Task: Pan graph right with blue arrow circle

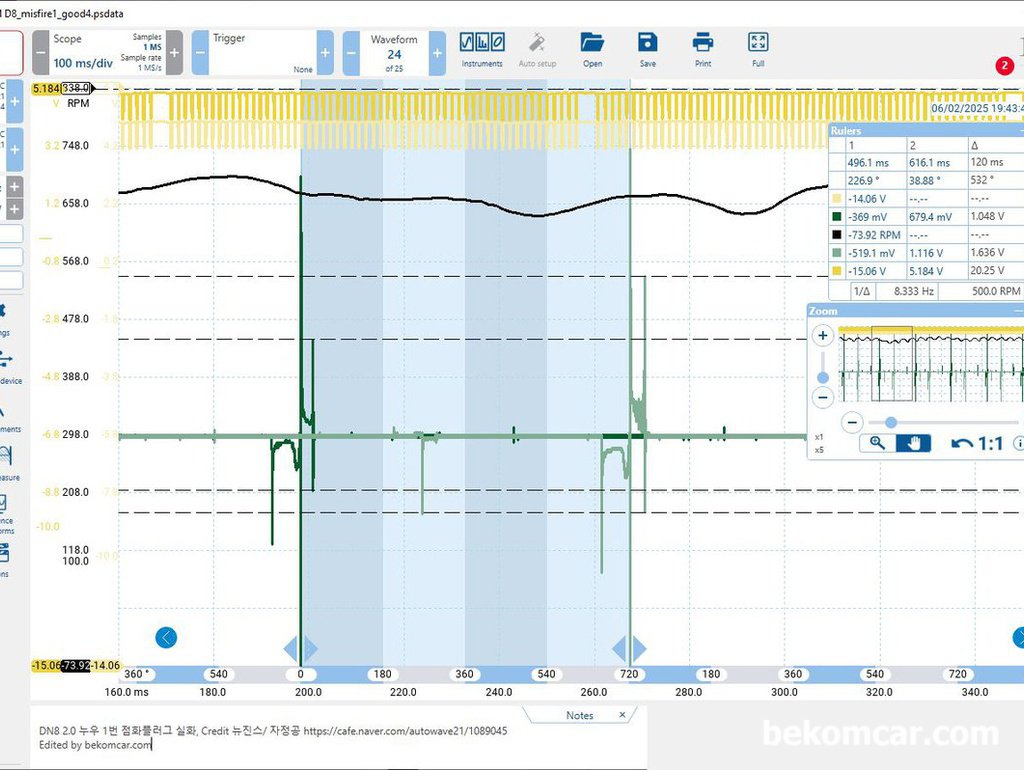Action: [1019, 637]
